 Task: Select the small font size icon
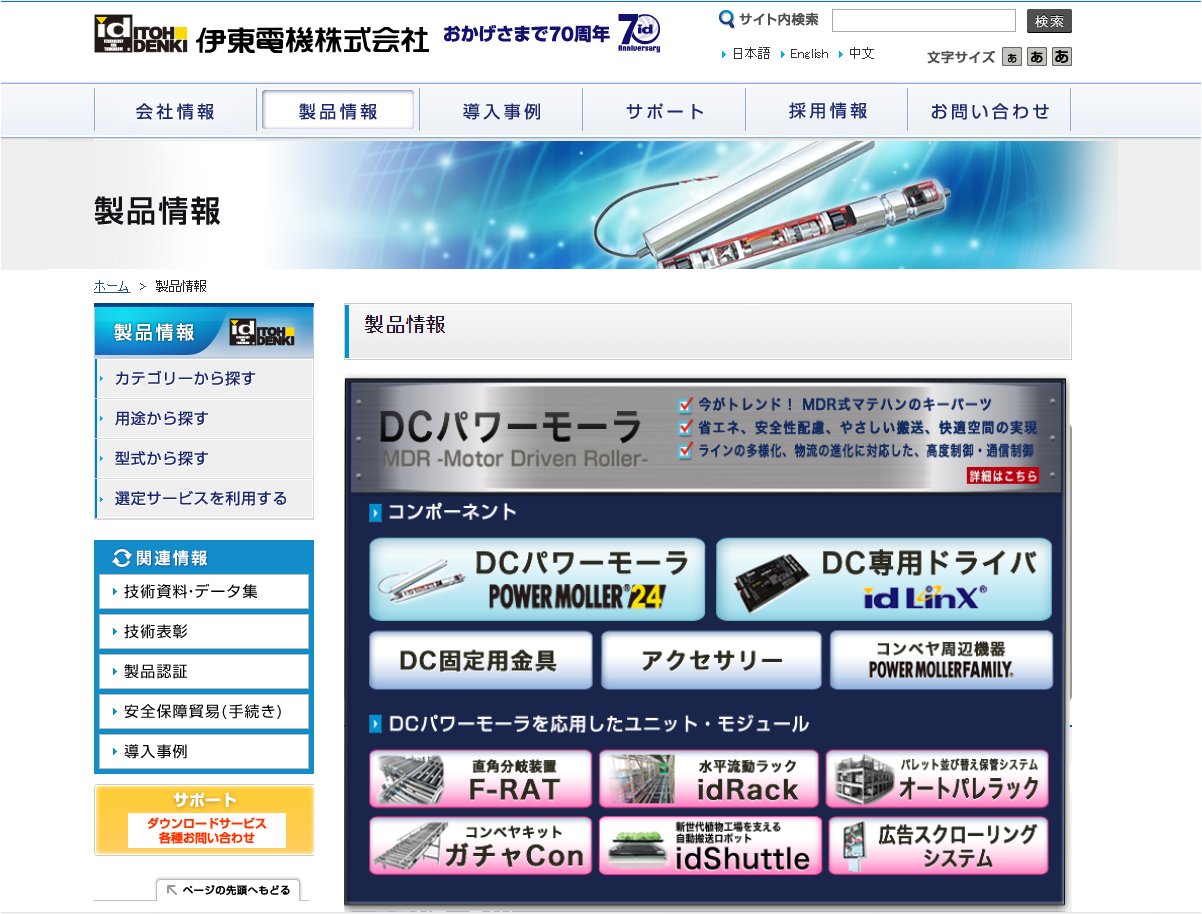coord(1012,57)
